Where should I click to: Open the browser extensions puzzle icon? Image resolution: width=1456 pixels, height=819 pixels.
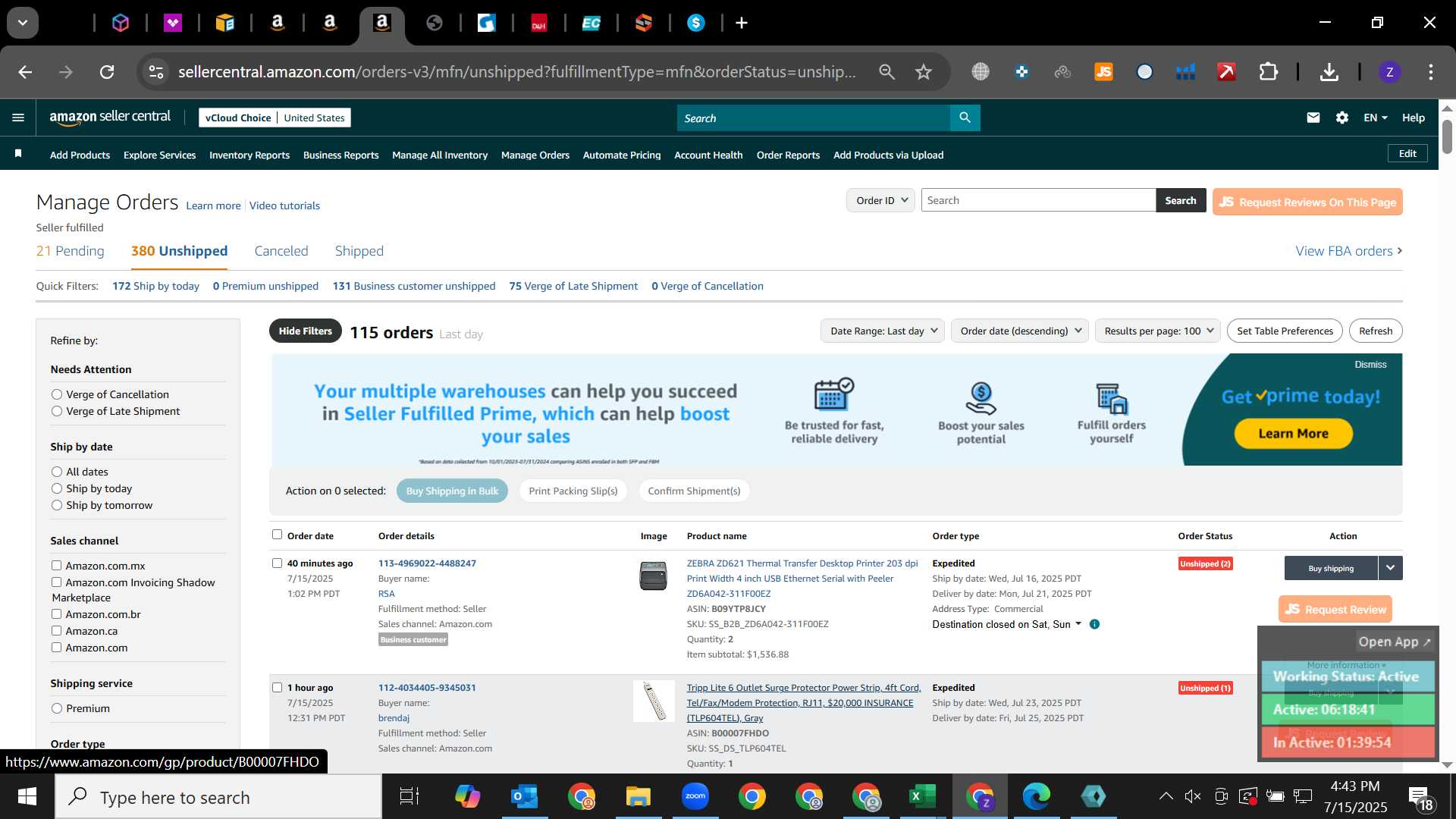(x=1268, y=72)
